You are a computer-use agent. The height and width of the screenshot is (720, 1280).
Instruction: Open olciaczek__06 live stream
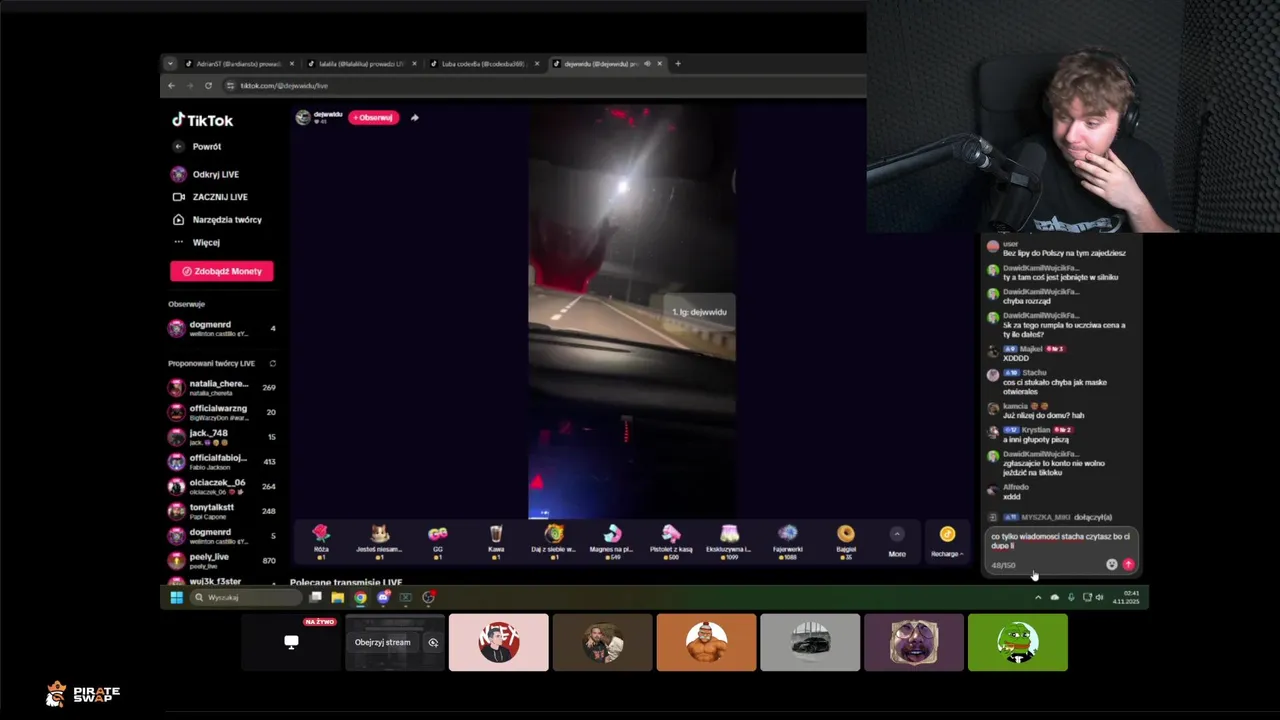click(x=222, y=486)
